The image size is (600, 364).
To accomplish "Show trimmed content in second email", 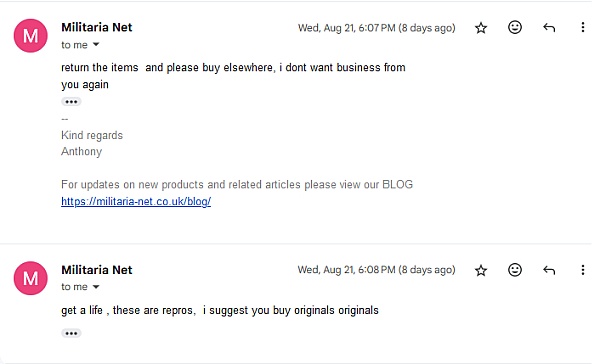I will click(x=71, y=333).
